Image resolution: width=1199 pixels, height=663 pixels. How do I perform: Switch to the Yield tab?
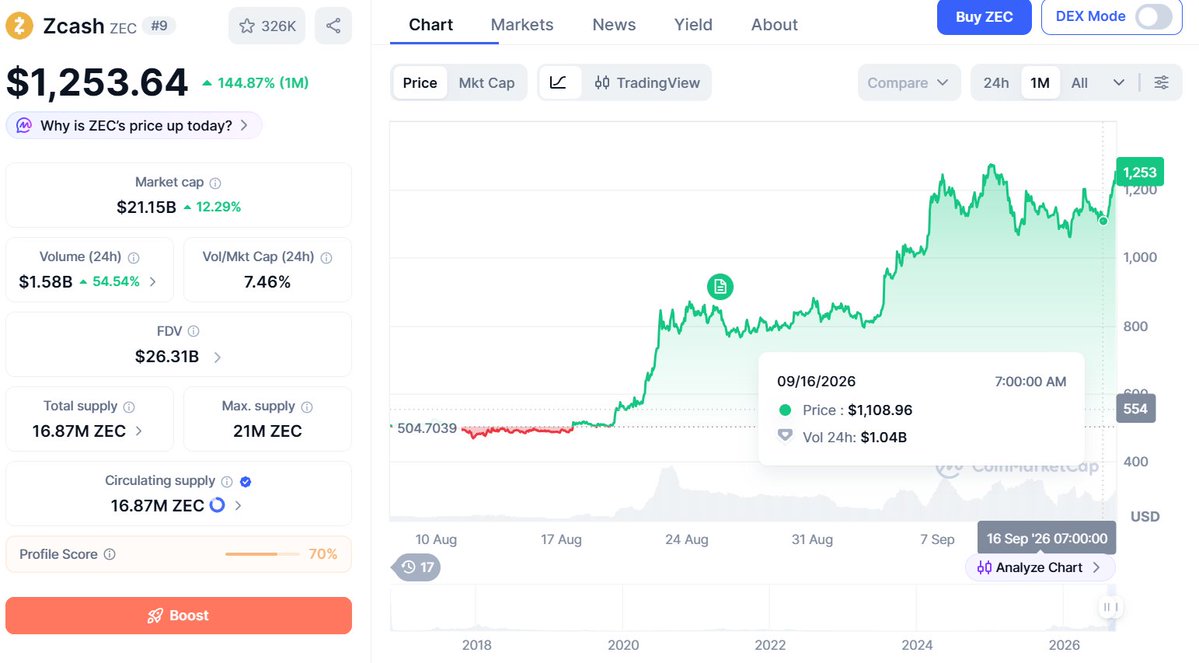[694, 24]
